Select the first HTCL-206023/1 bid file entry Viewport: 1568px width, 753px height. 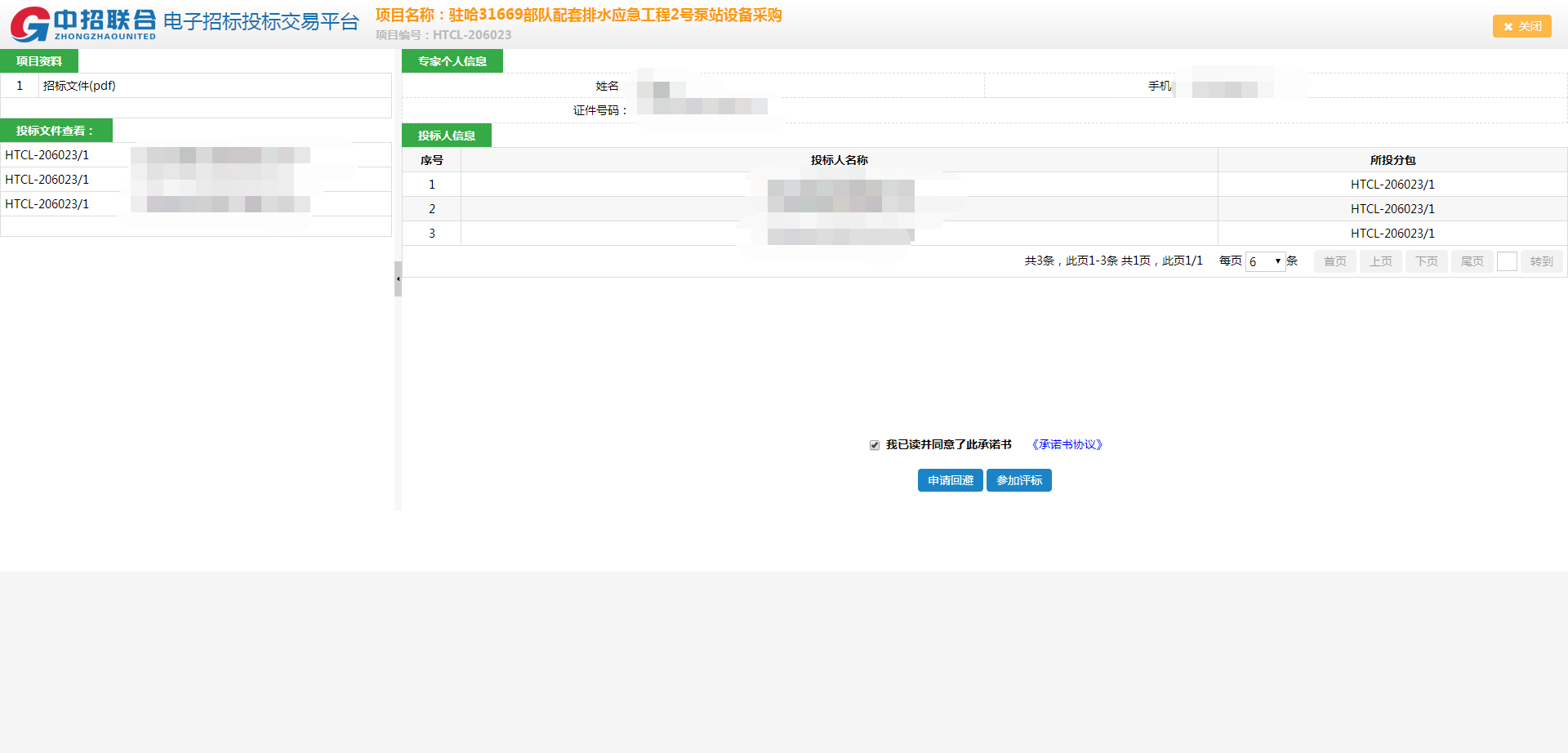(47, 155)
